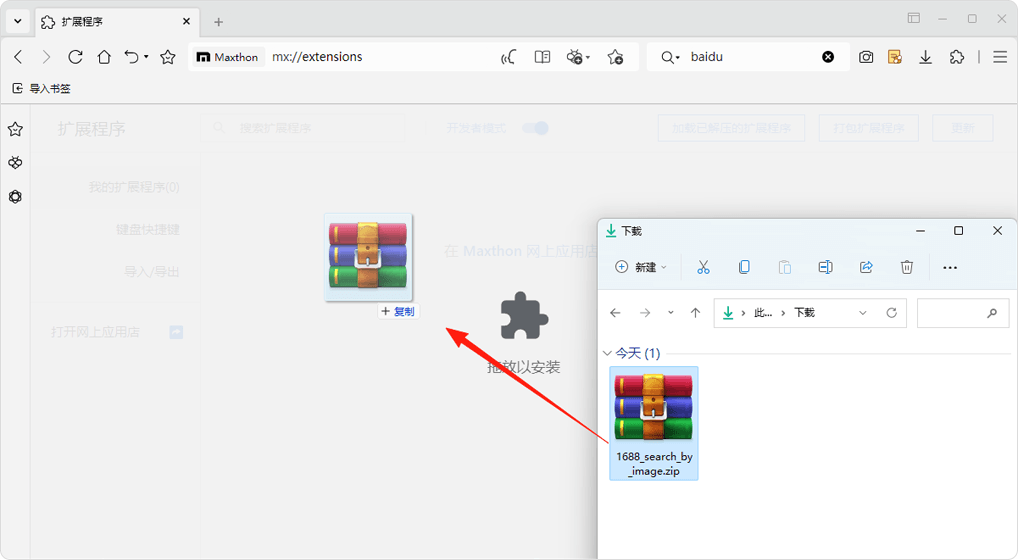The image size is (1018, 560).
Task: Click the Explorer search input box
Action: (x=950, y=313)
